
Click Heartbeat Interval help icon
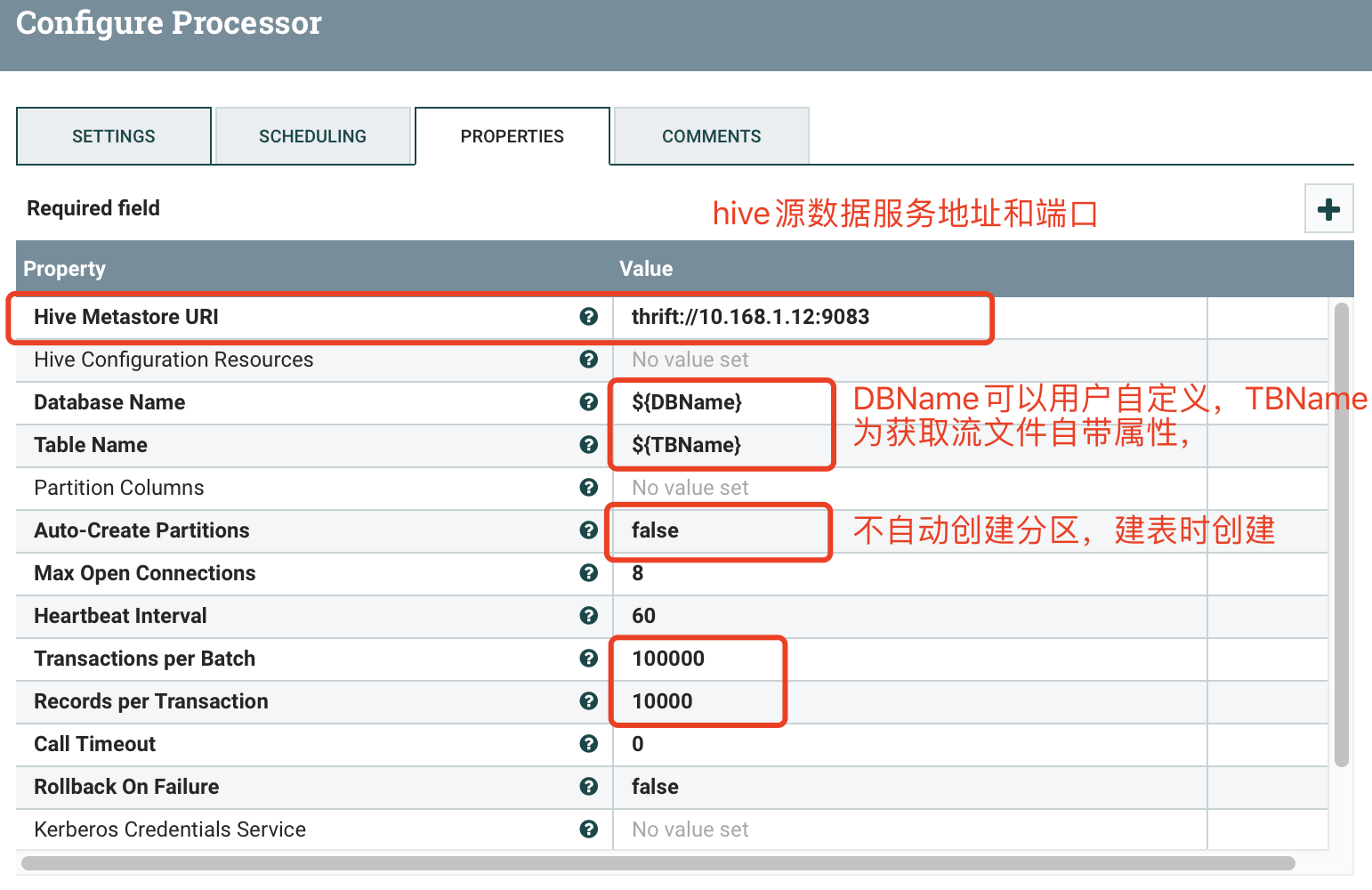pos(588,616)
